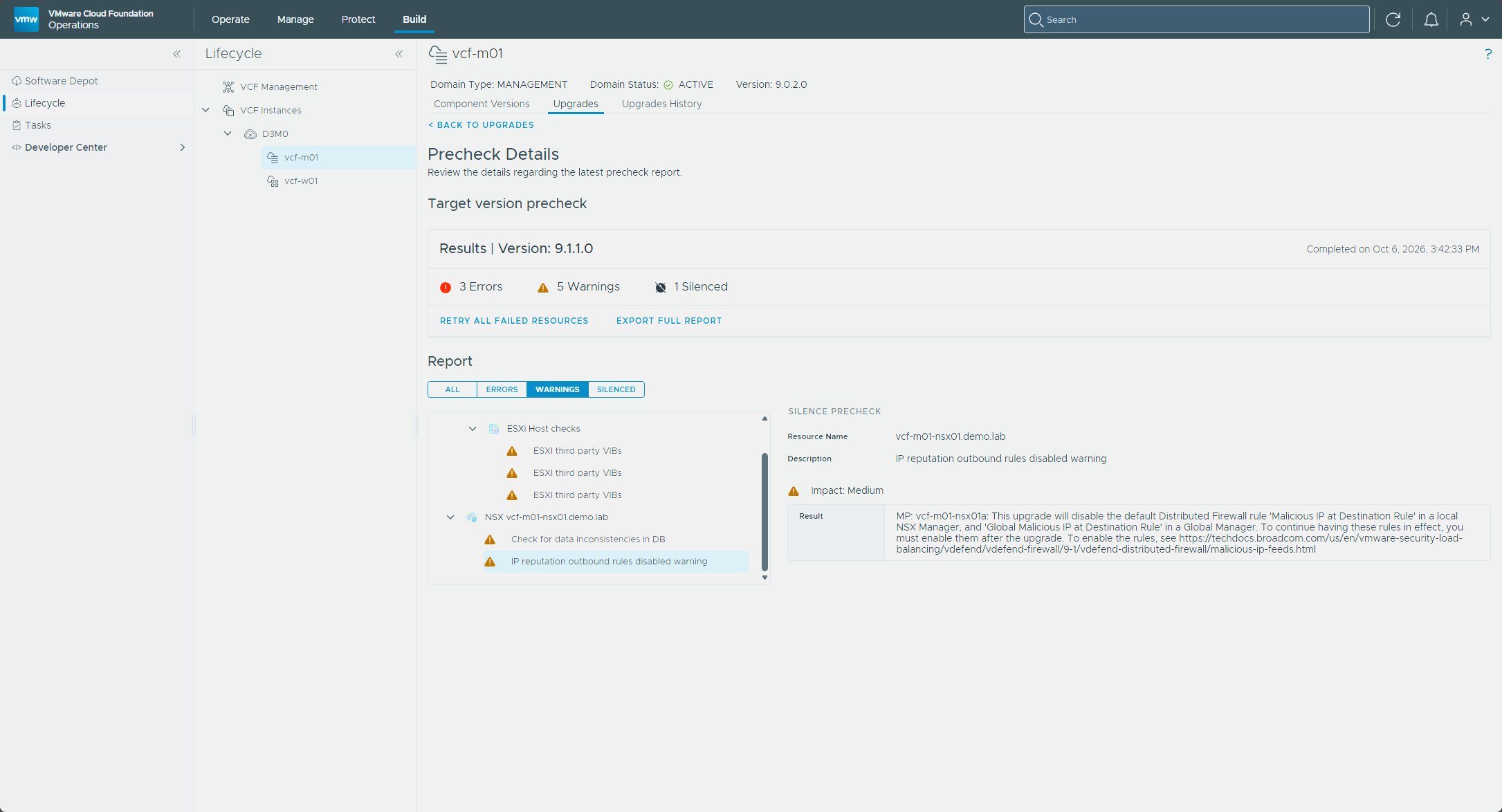1502x812 pixels.
Task: Open the user account menu icon
Action: click(x=1474, y=19)
